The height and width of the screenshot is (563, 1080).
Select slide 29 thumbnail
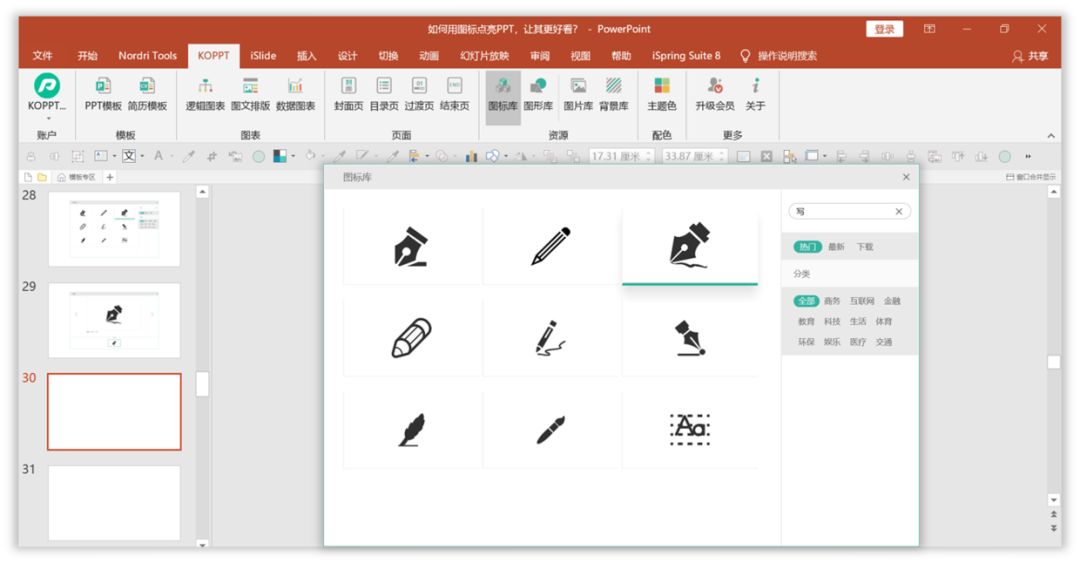tap(114, 320)
